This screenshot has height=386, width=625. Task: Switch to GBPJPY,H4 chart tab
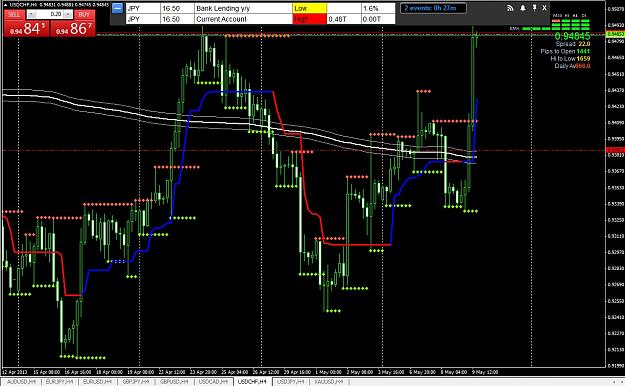tap(135, 382)
